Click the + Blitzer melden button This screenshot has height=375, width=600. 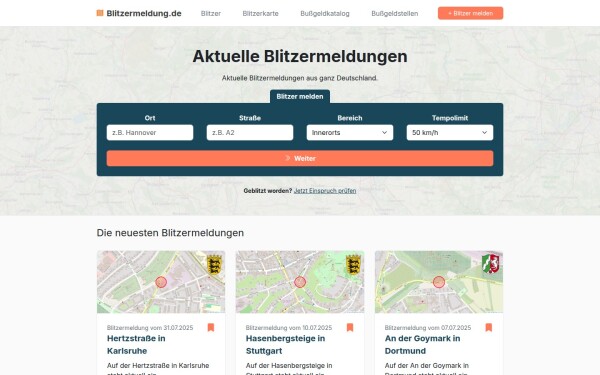pyautogui.click(x=471, y=13)
